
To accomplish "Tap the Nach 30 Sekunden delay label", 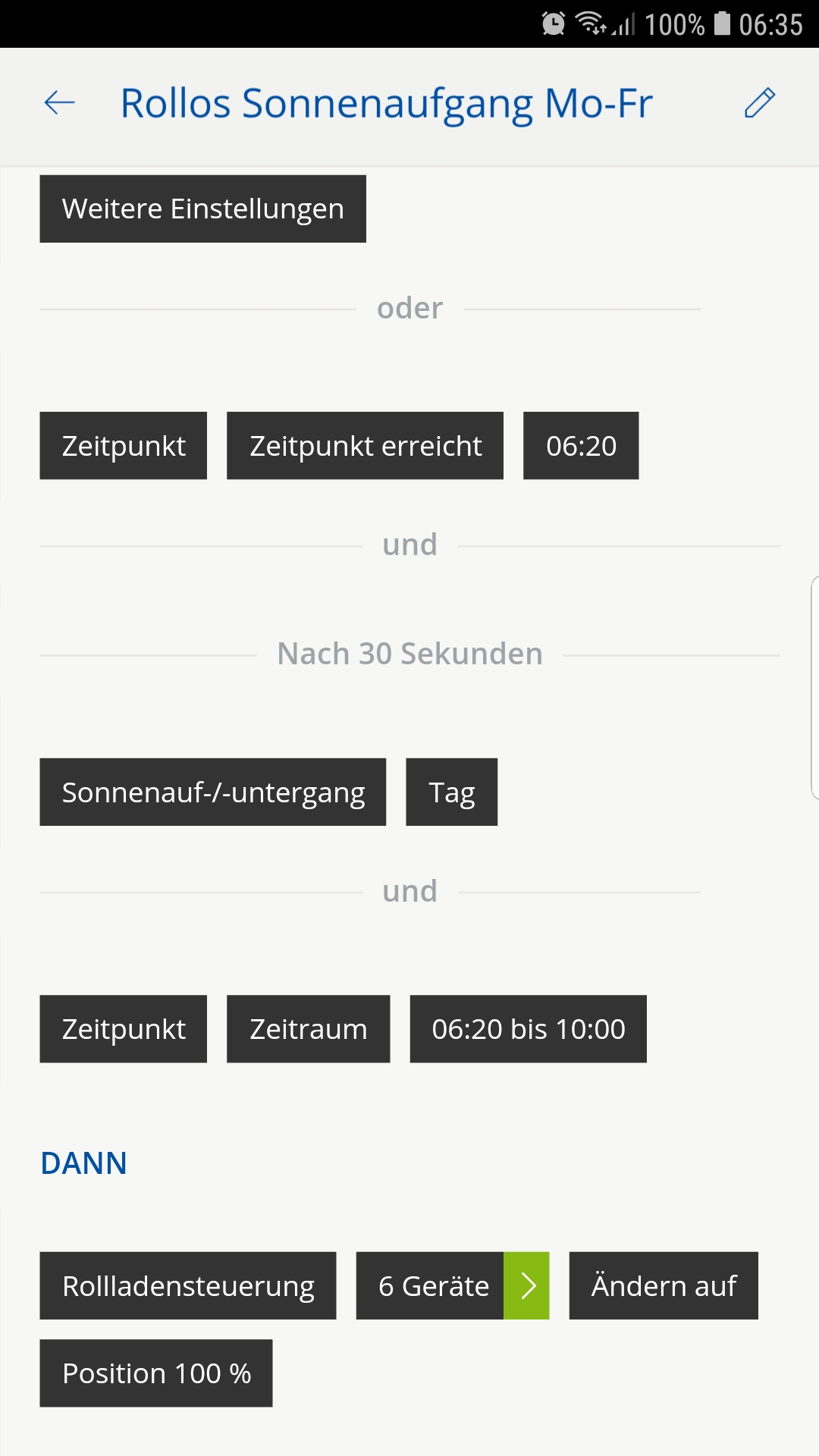I will 409,654.
